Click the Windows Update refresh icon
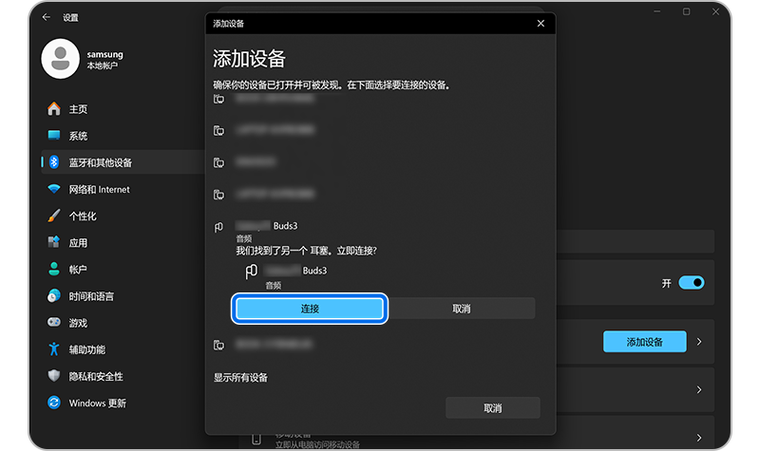 coord(54,402)
